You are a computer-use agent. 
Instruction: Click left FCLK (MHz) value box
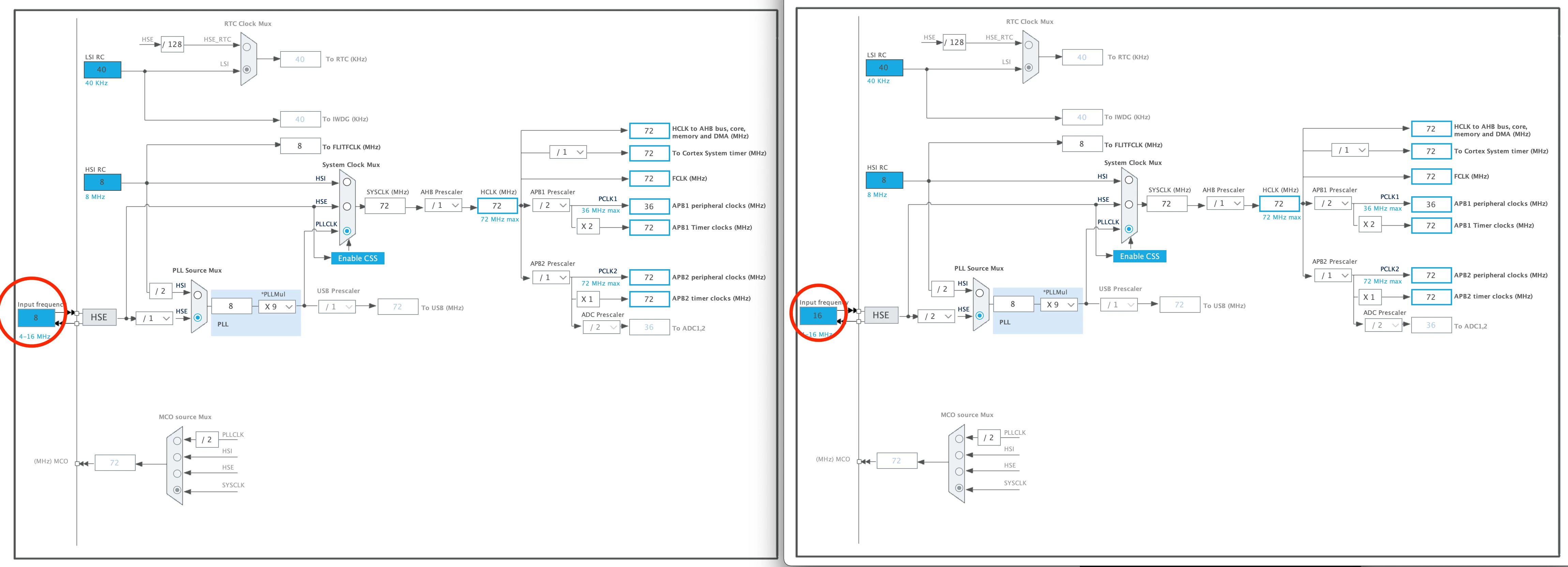649,179
